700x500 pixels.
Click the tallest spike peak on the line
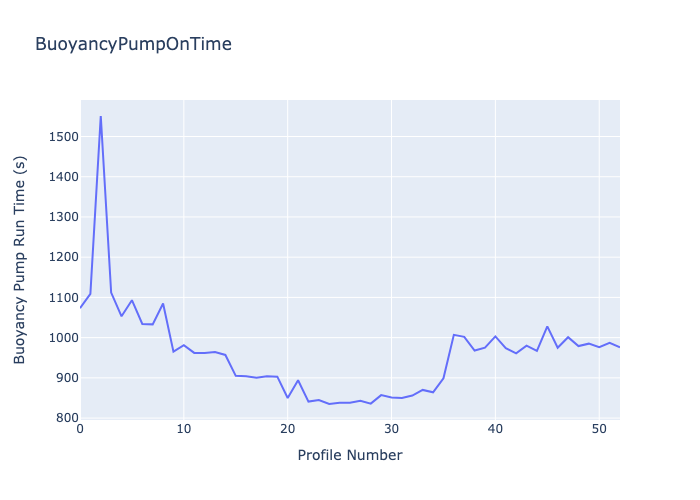[101, 117]
